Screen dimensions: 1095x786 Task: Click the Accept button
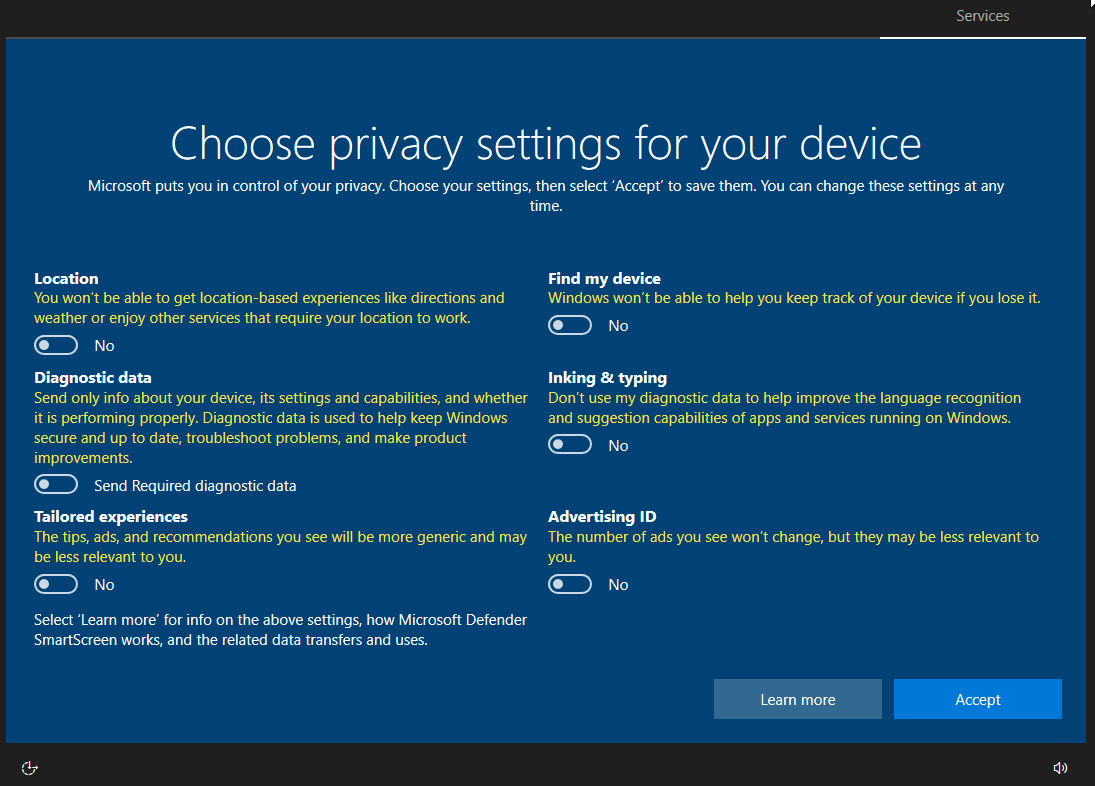(x=978, y=699)
